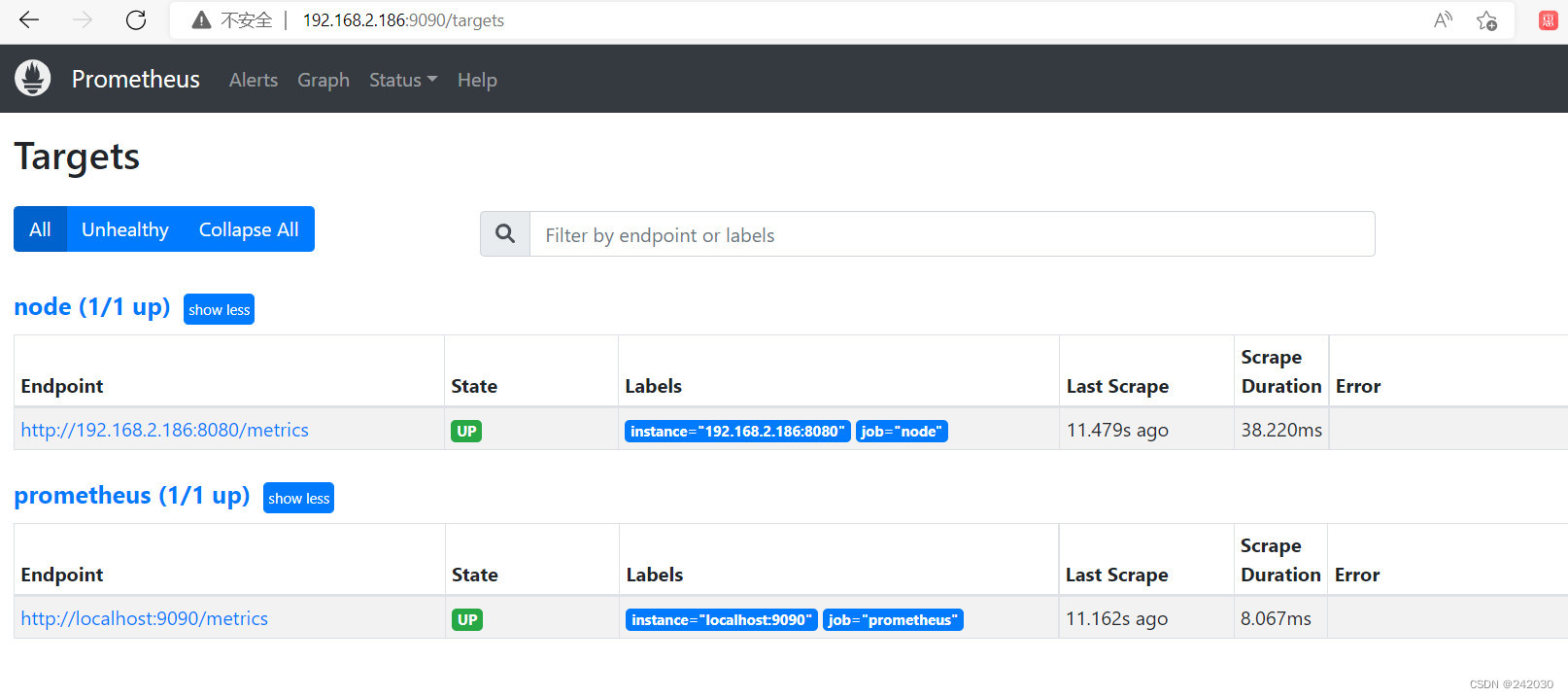Click the Filter by endpoint or labels field
The image size is (1568, 698).
[952, 234]
